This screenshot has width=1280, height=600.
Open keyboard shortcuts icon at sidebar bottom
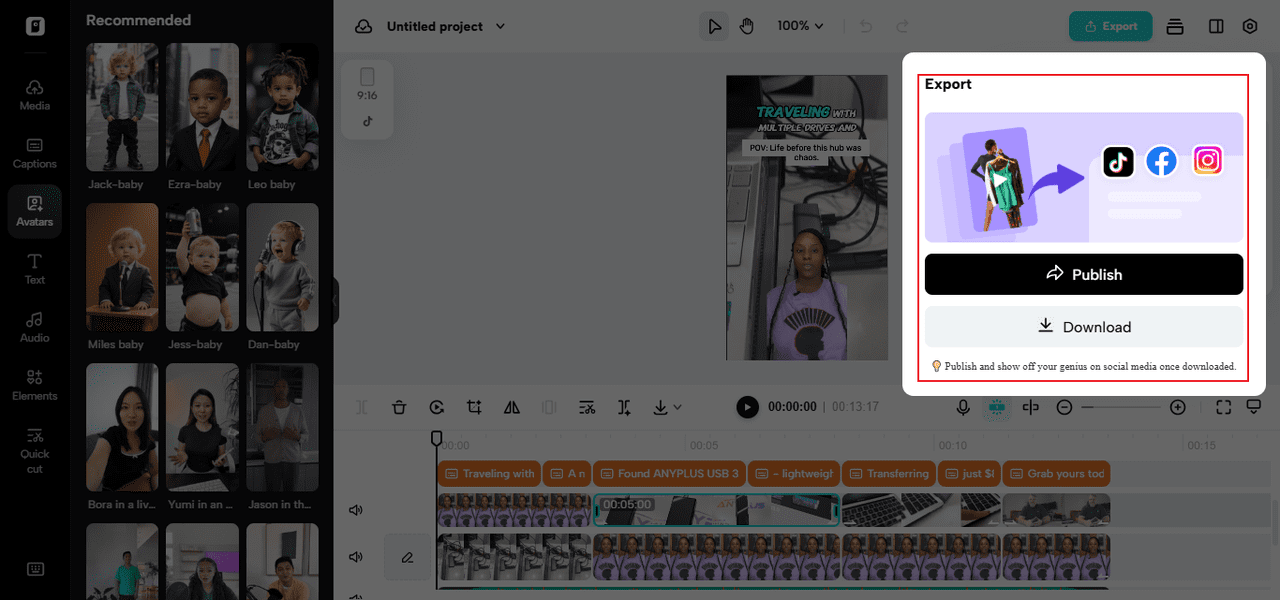click(x=35, y=569)
